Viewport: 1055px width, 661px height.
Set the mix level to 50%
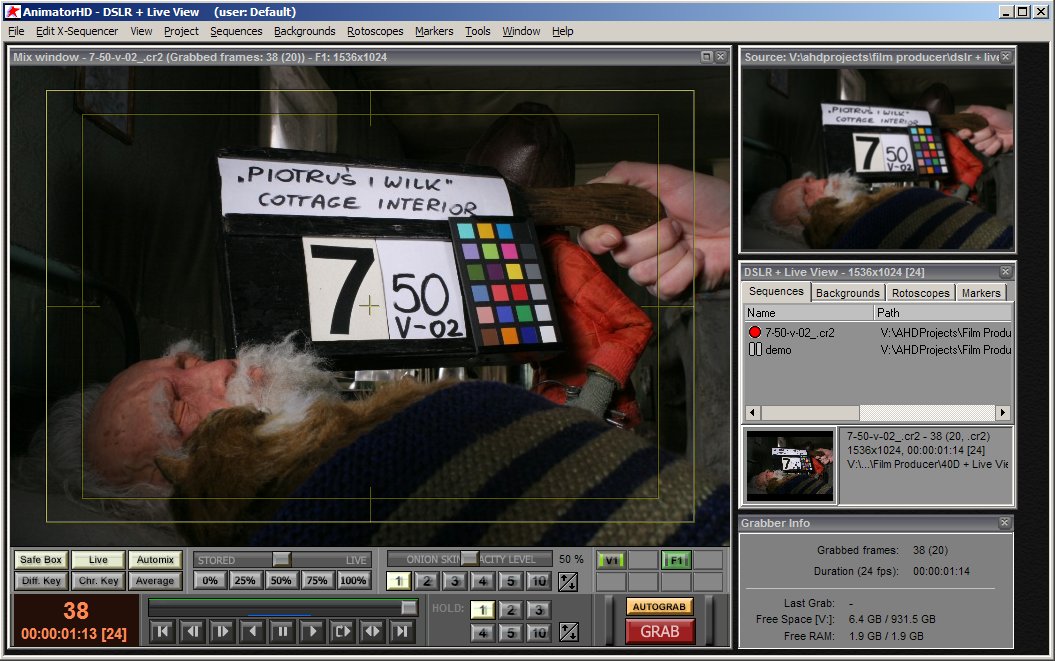point(281,581)
